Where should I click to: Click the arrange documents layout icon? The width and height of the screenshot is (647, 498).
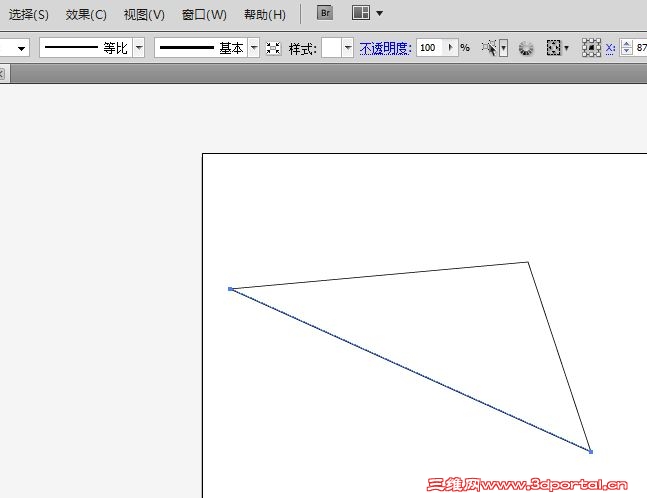361,13
